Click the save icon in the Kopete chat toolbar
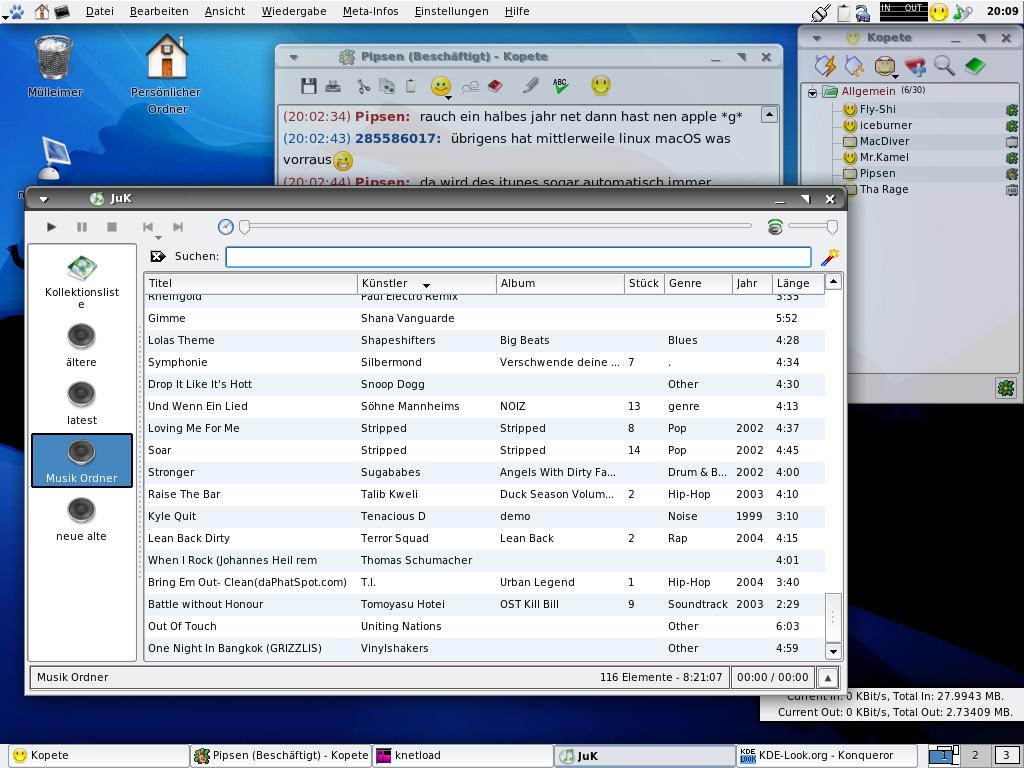 pos(309,86)
